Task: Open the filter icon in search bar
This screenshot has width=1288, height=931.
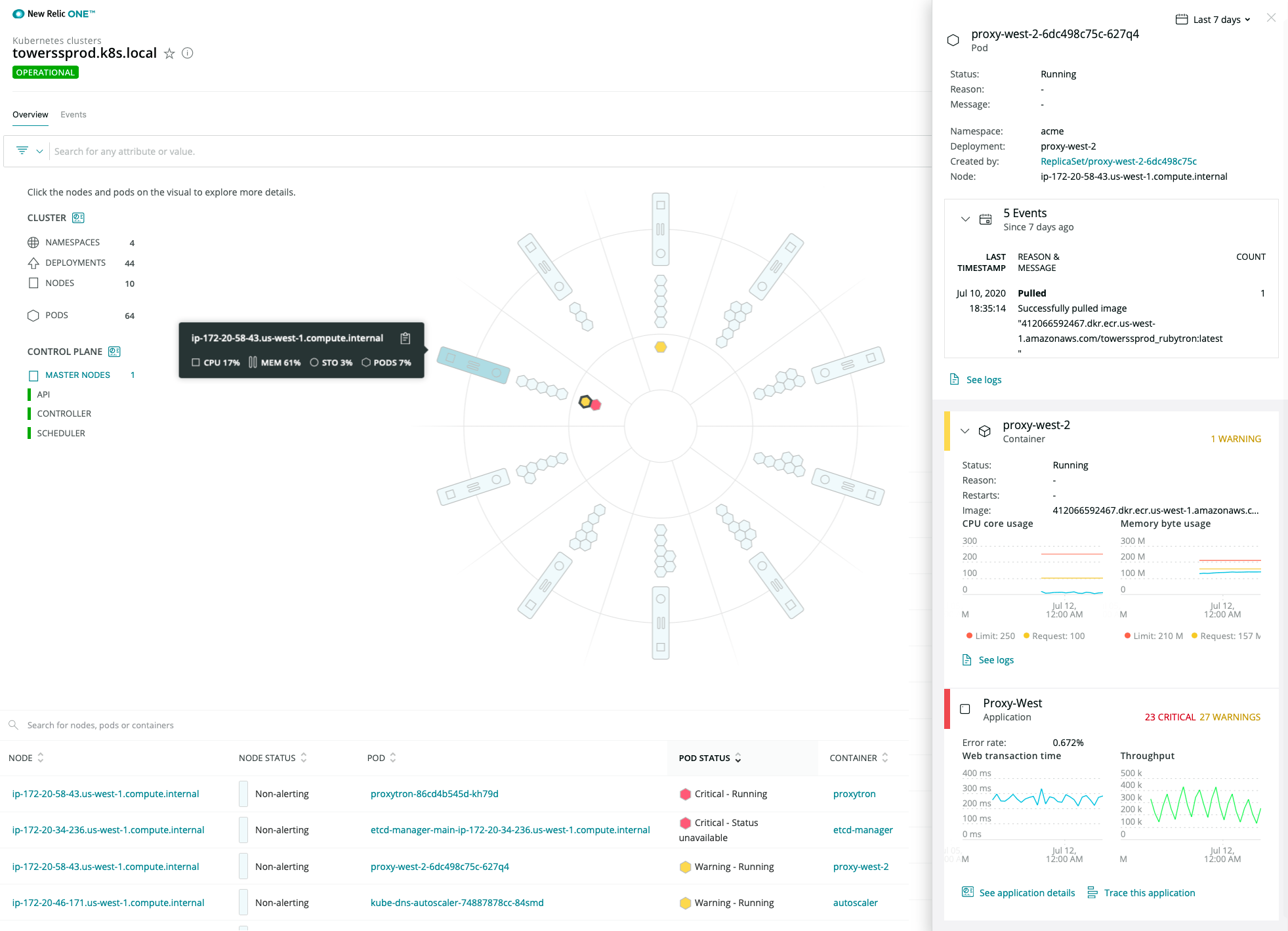Action: tap(22, 151)
